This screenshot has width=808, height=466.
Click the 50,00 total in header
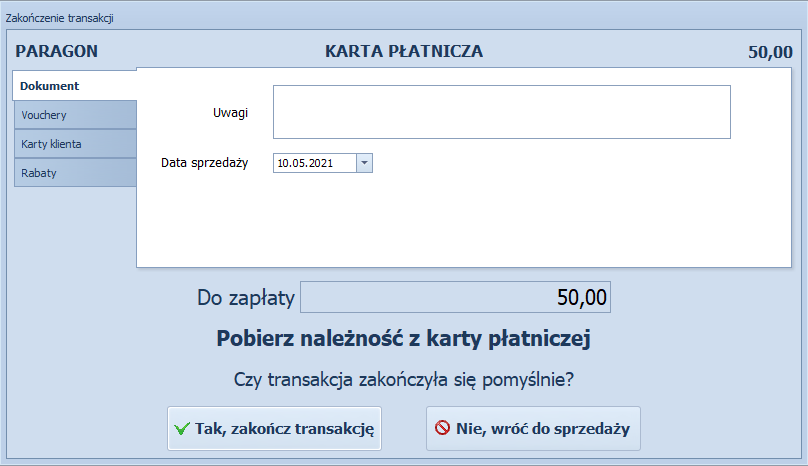point(770,52)
